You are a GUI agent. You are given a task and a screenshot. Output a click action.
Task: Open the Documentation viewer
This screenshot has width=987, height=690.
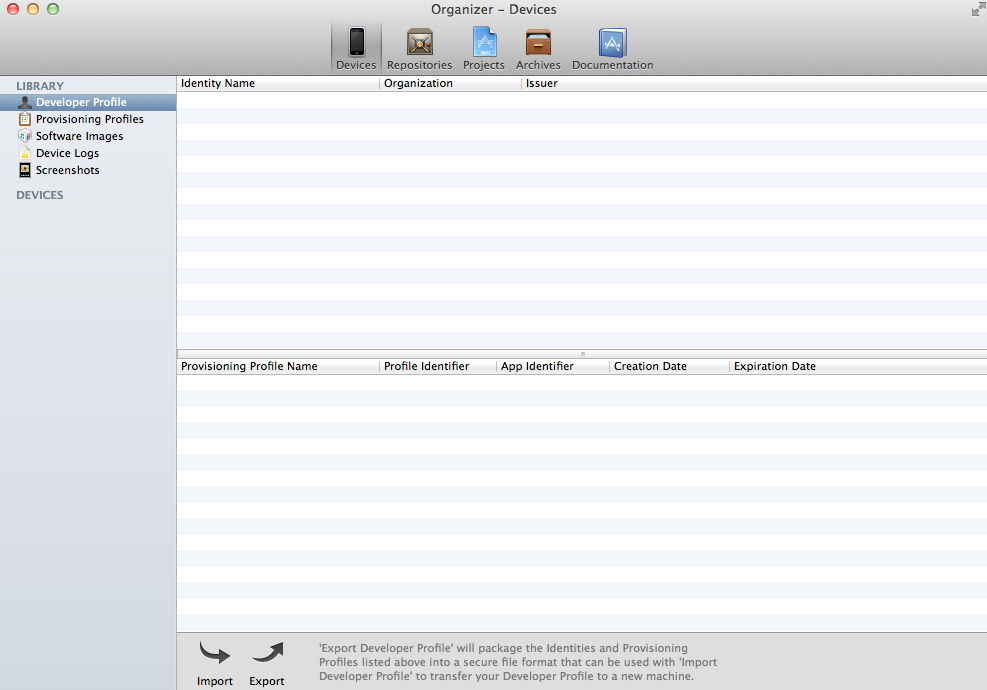click(x=612, y=48)
